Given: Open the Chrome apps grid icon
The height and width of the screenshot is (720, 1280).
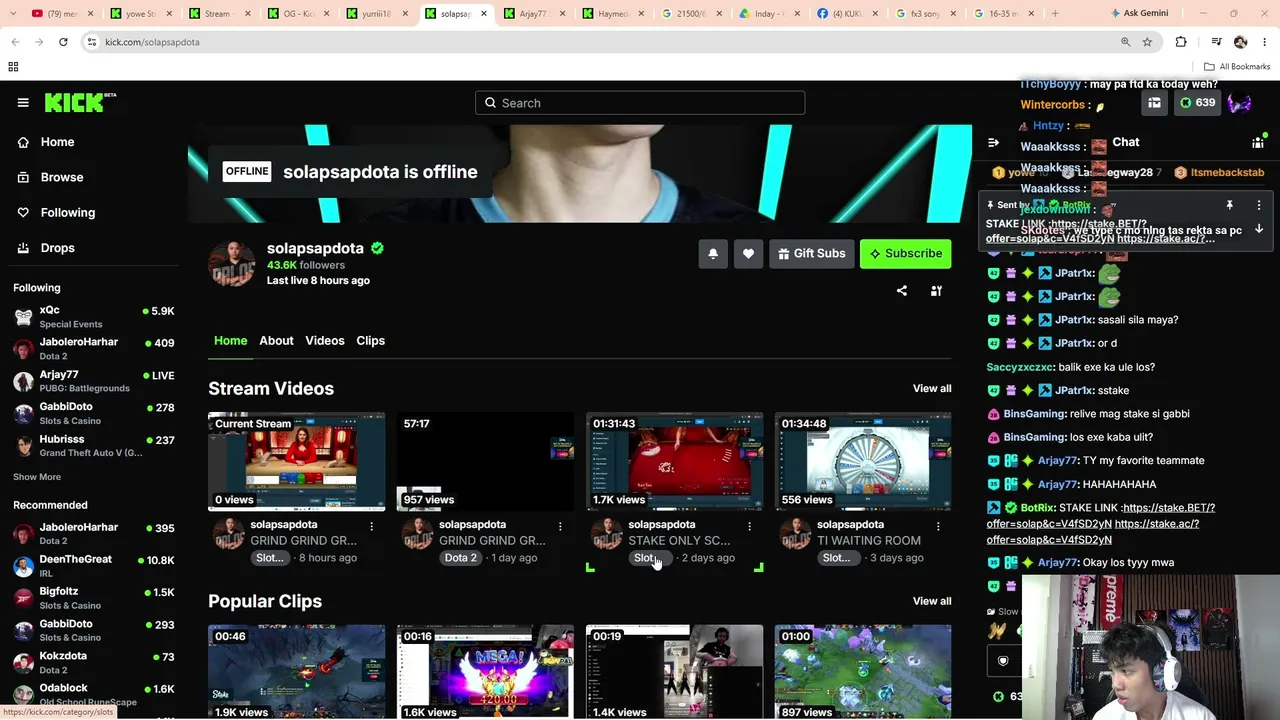Looking at the screenshot, I should (x=13, y=67).
